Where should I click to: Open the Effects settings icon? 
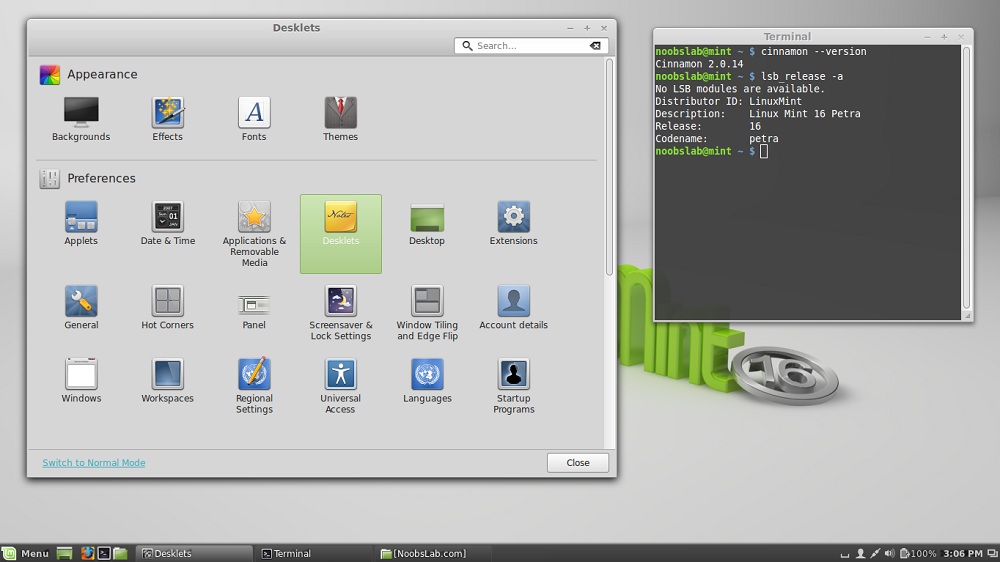coord(167,113)
